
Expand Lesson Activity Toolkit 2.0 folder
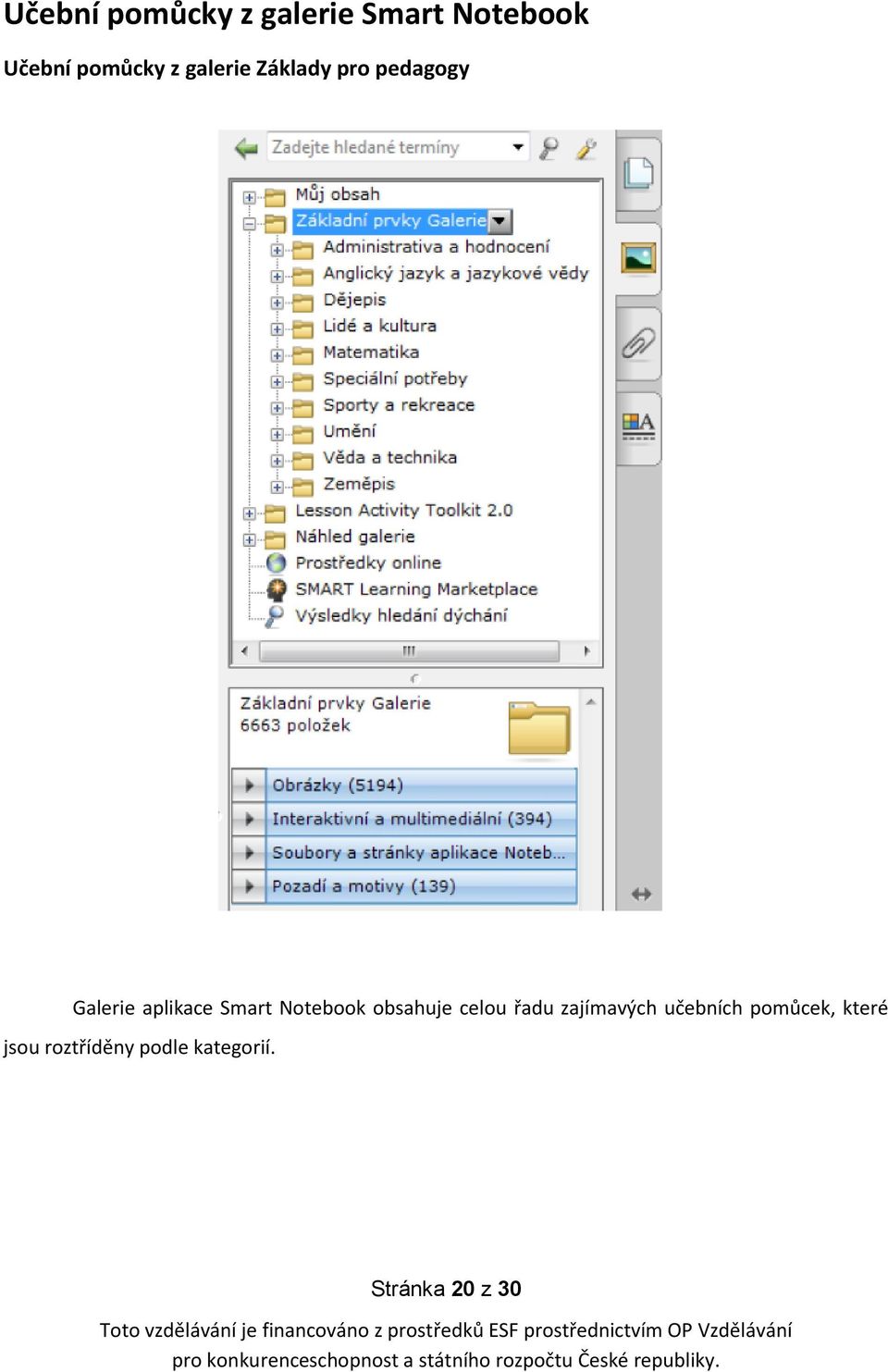tap(249, 513)
